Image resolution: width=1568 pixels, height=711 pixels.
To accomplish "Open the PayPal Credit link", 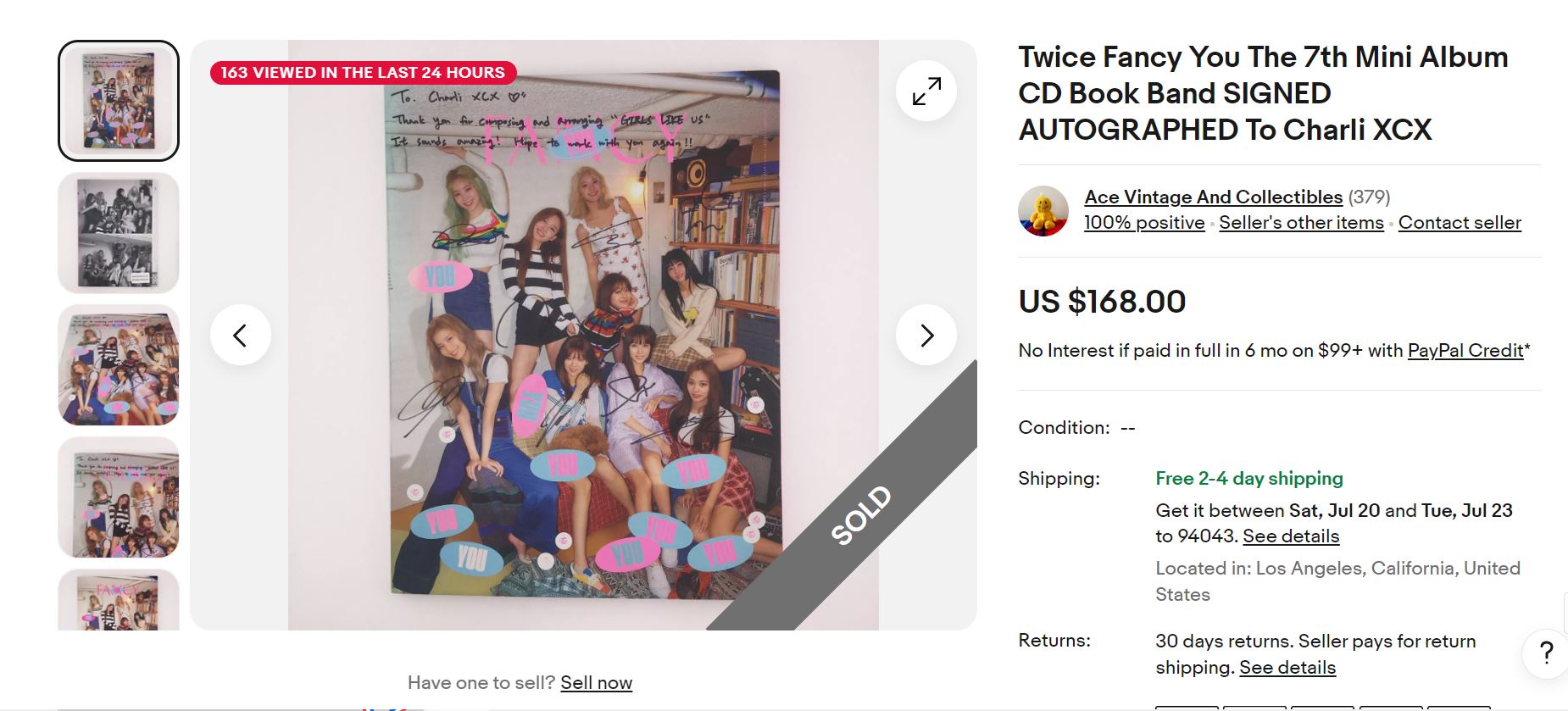I will coord(1465,351).
